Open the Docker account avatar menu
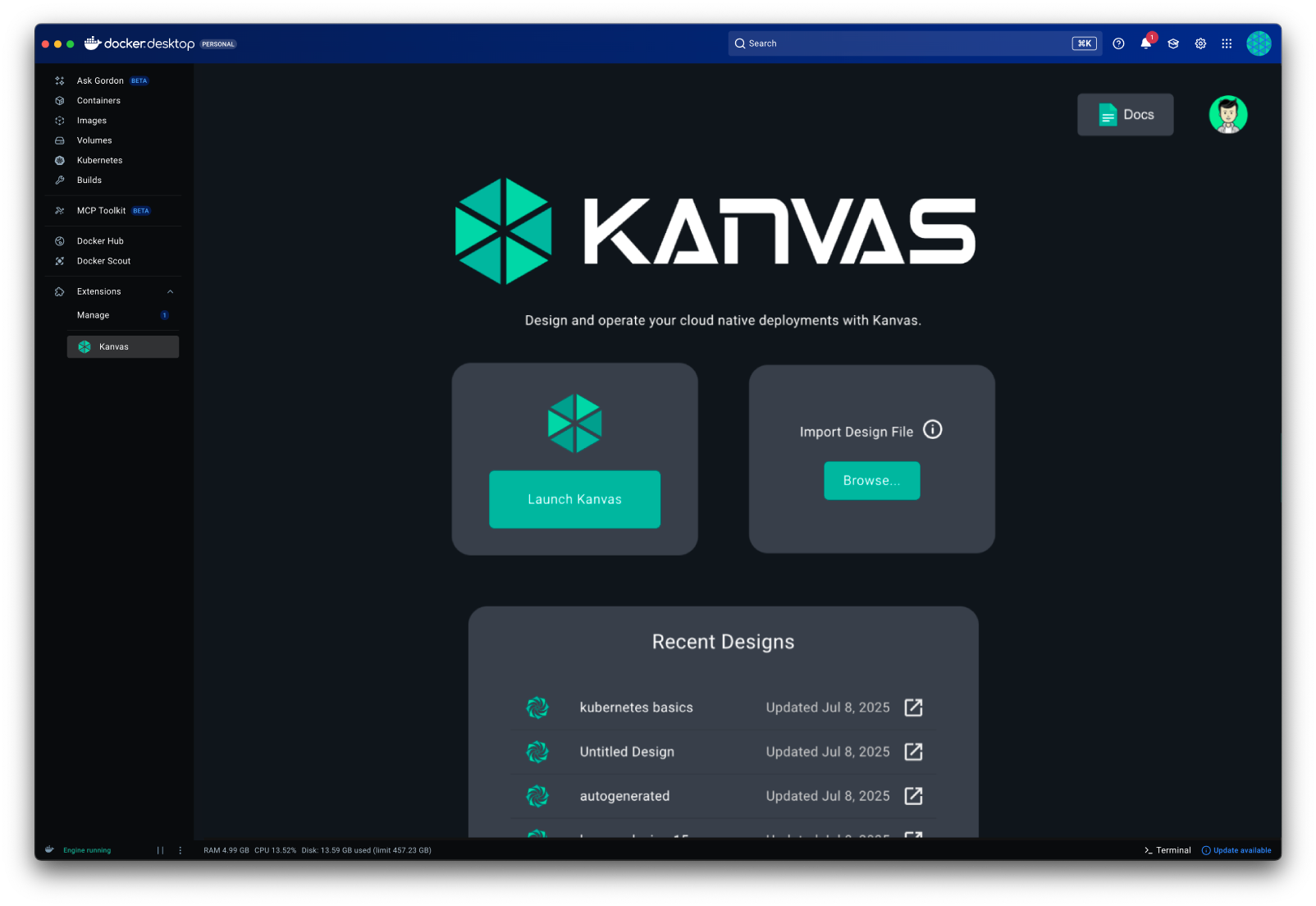Viewport: 1316px width, 906px height. click(x=1259, y=43)
